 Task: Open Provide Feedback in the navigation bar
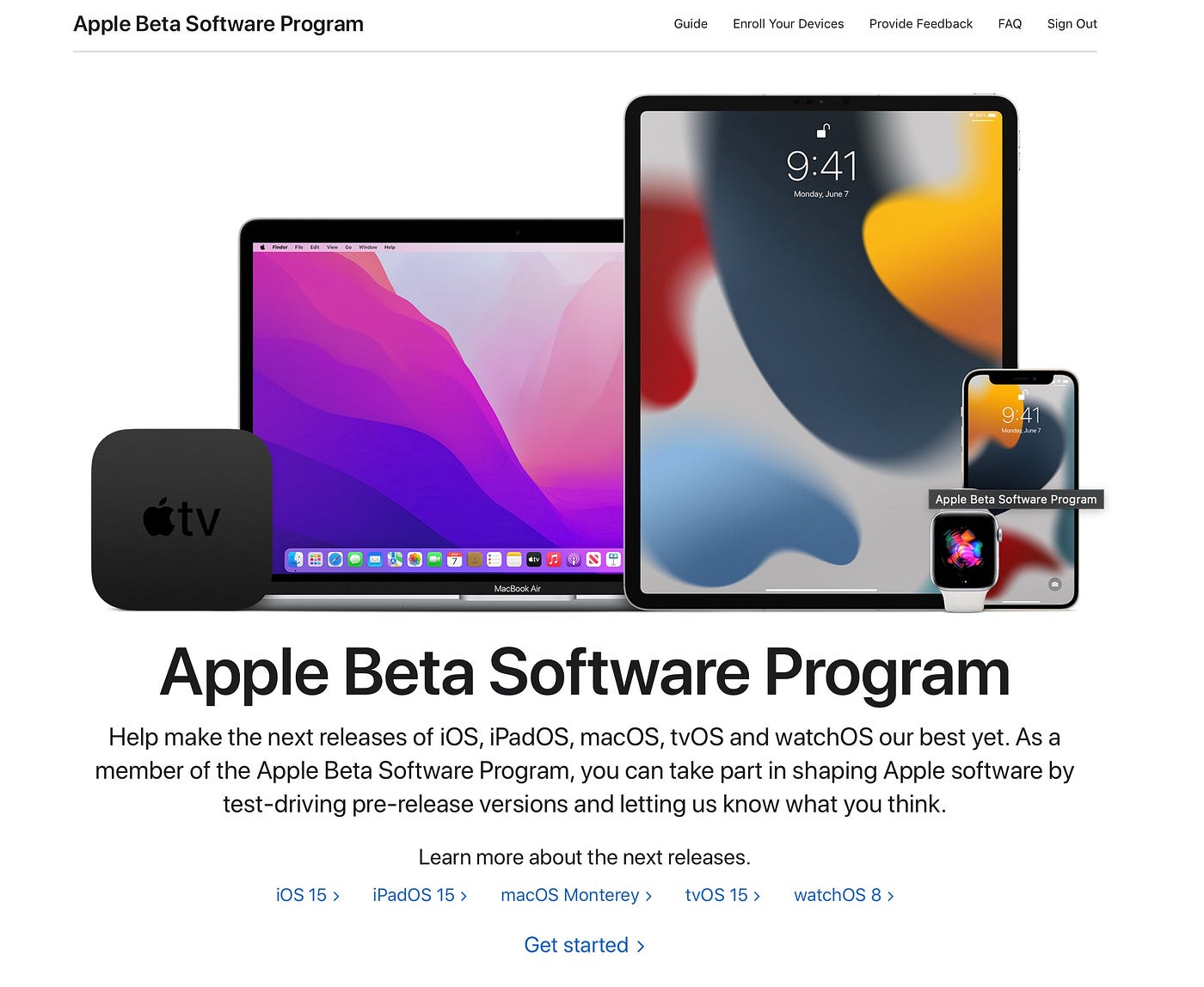(921, 24)
